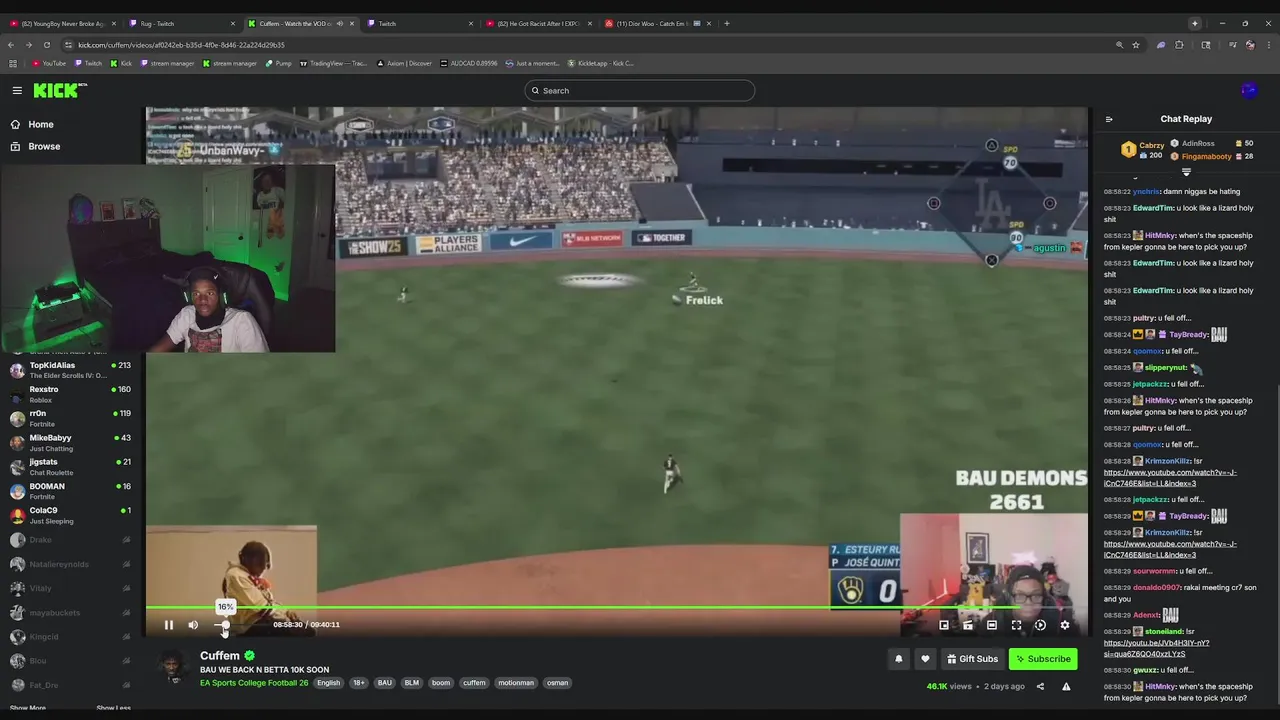Image resolution: width=1280 pixels, height=720 pixels.
Task: Switch to YoungBoy Never Broke Again tab
Action: click(62, 23)
